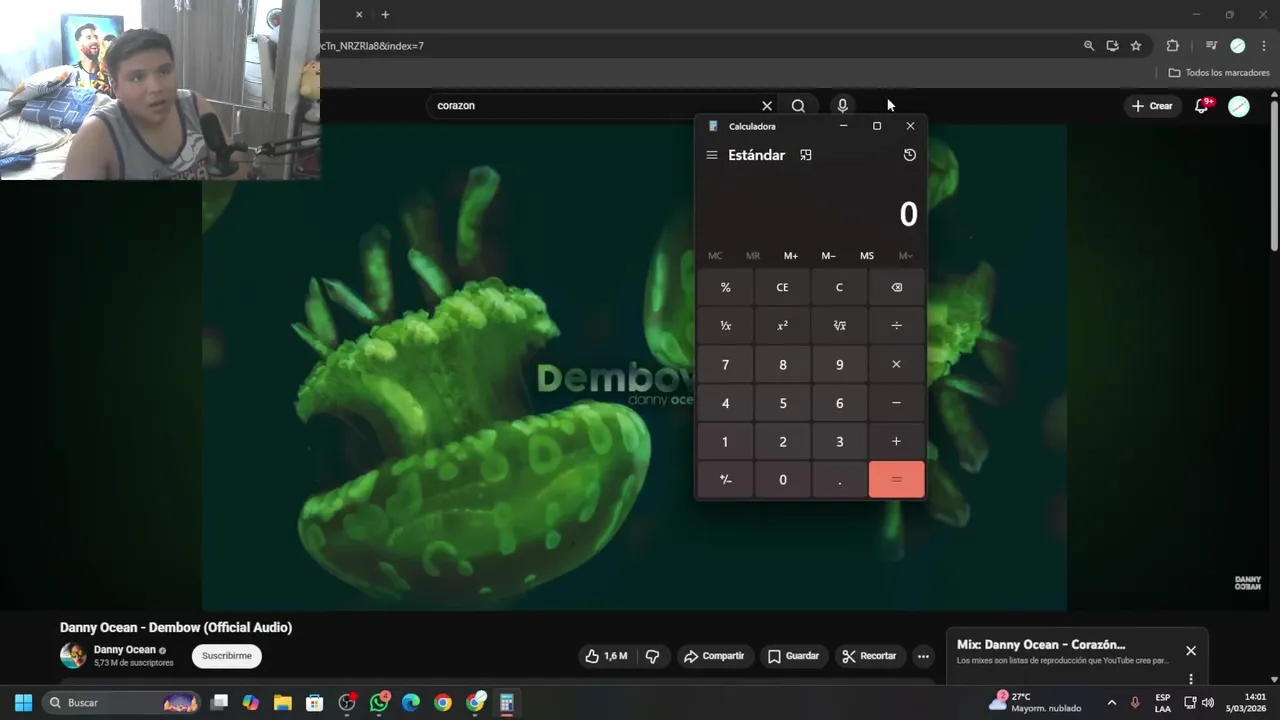The width and height of the screenshot is (1280, 720).
Task: Open the Todos los marcadores folder
Action: [1219, 73]
